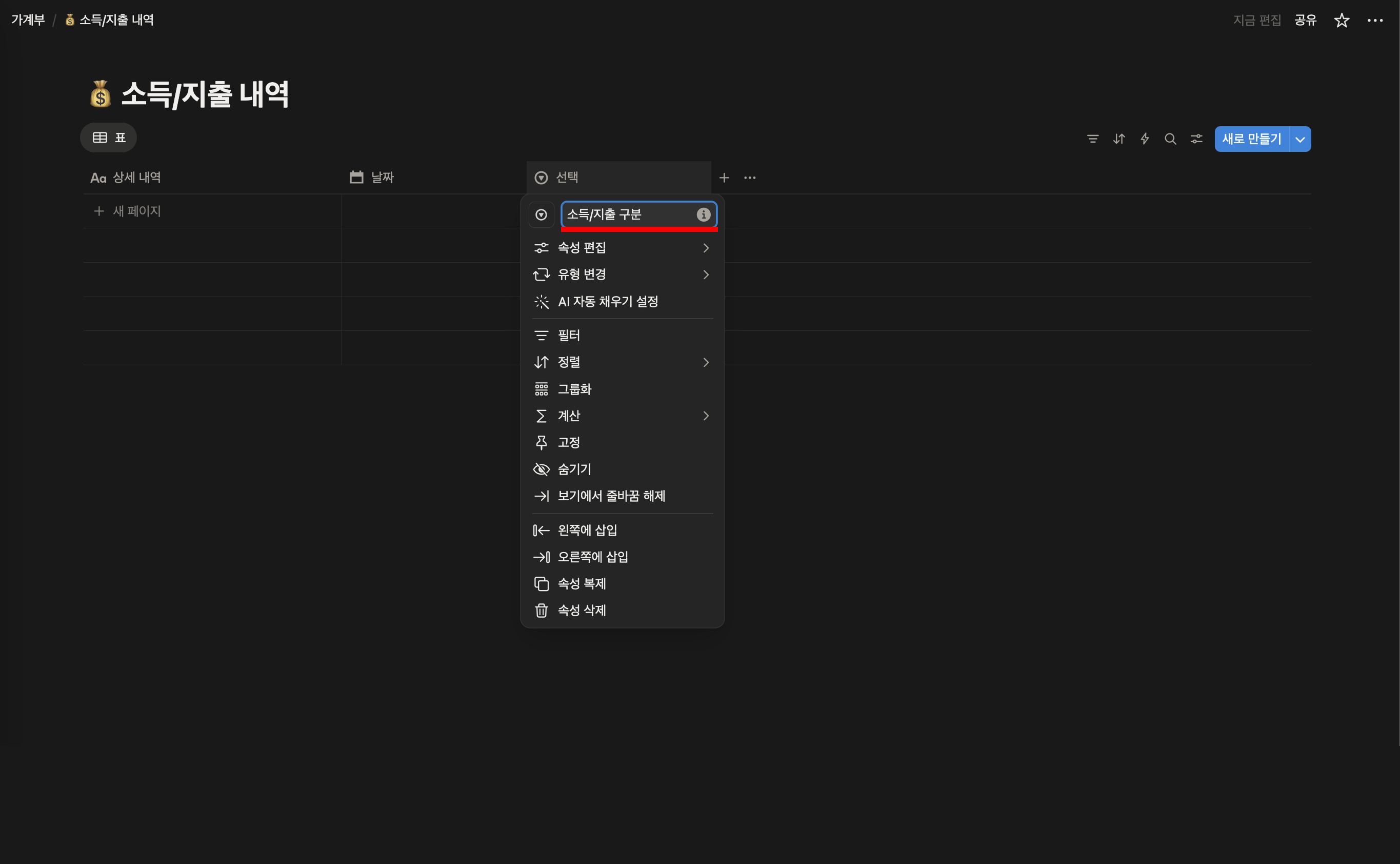Select 그룹화 in the property menu
The height and width of the screenshot is (864, 1400).
click(574, 389)
